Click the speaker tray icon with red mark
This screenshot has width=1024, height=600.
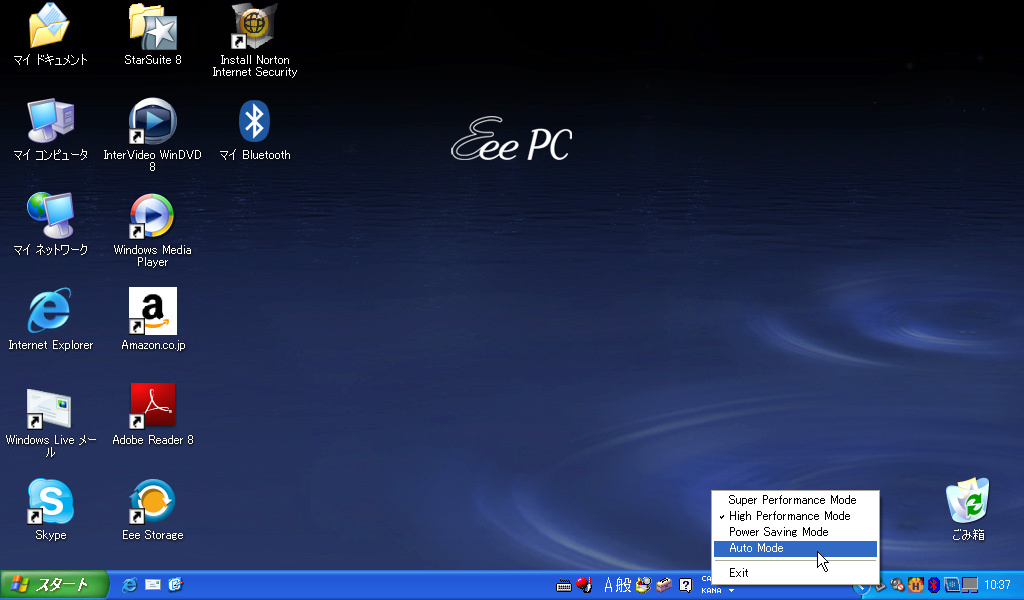pyautogui.click(x=898, y=585)
